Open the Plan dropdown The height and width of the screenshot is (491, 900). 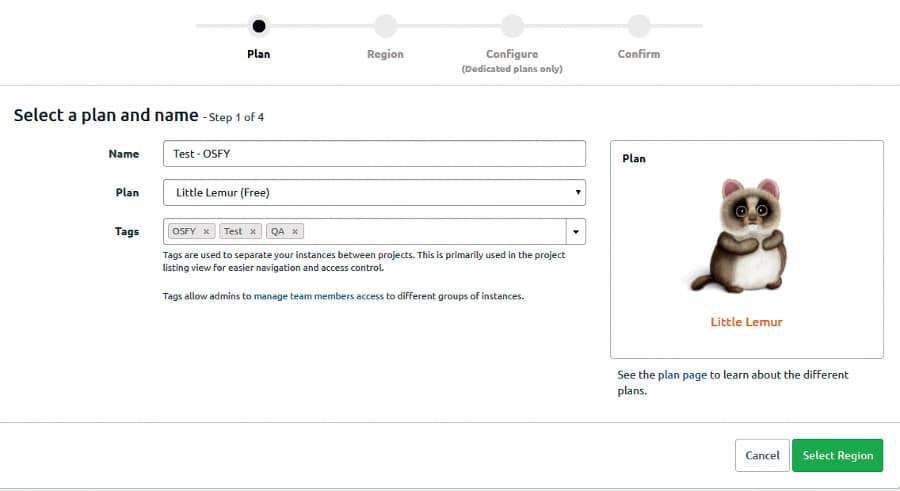(x=374, y=192)
